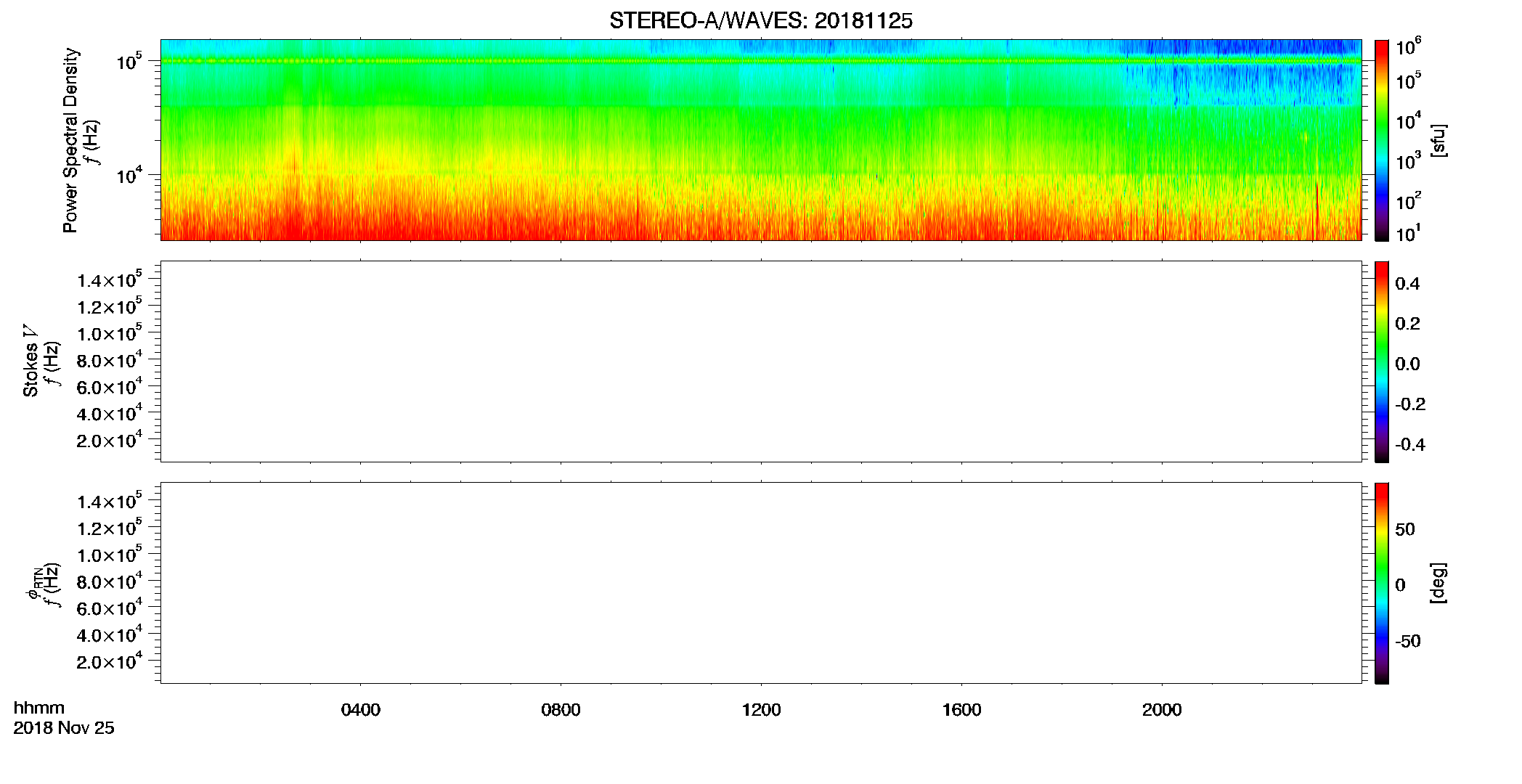Click the 2018 Nov 25 date label
The image size is (1522, 784).
click(64, 728)
